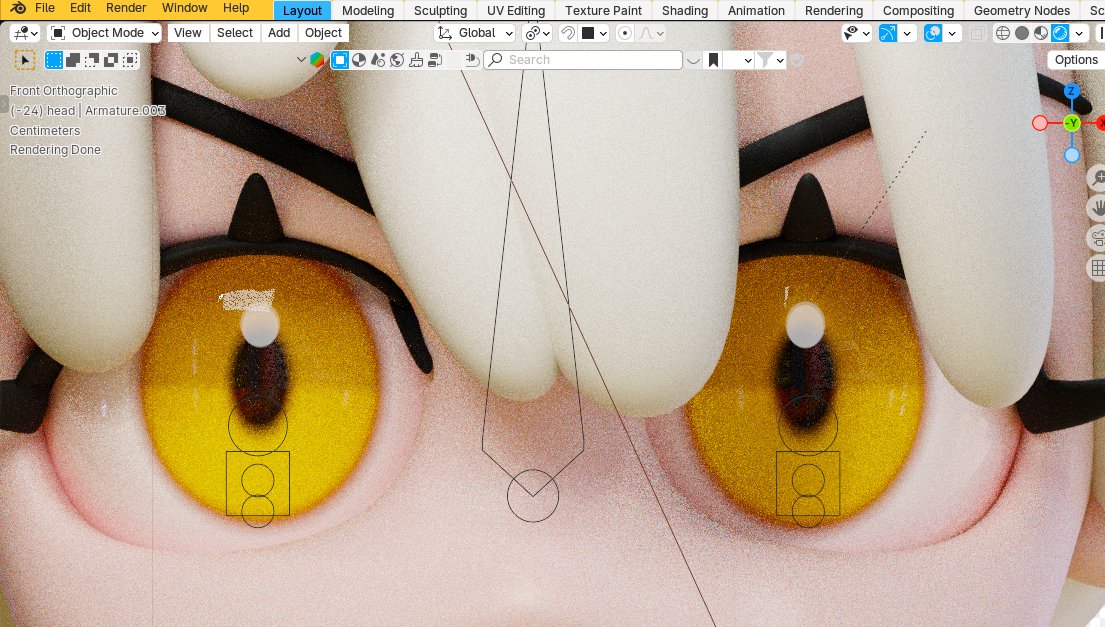
Task: Open the transform pivot point menu
Action: pos(538,33)
